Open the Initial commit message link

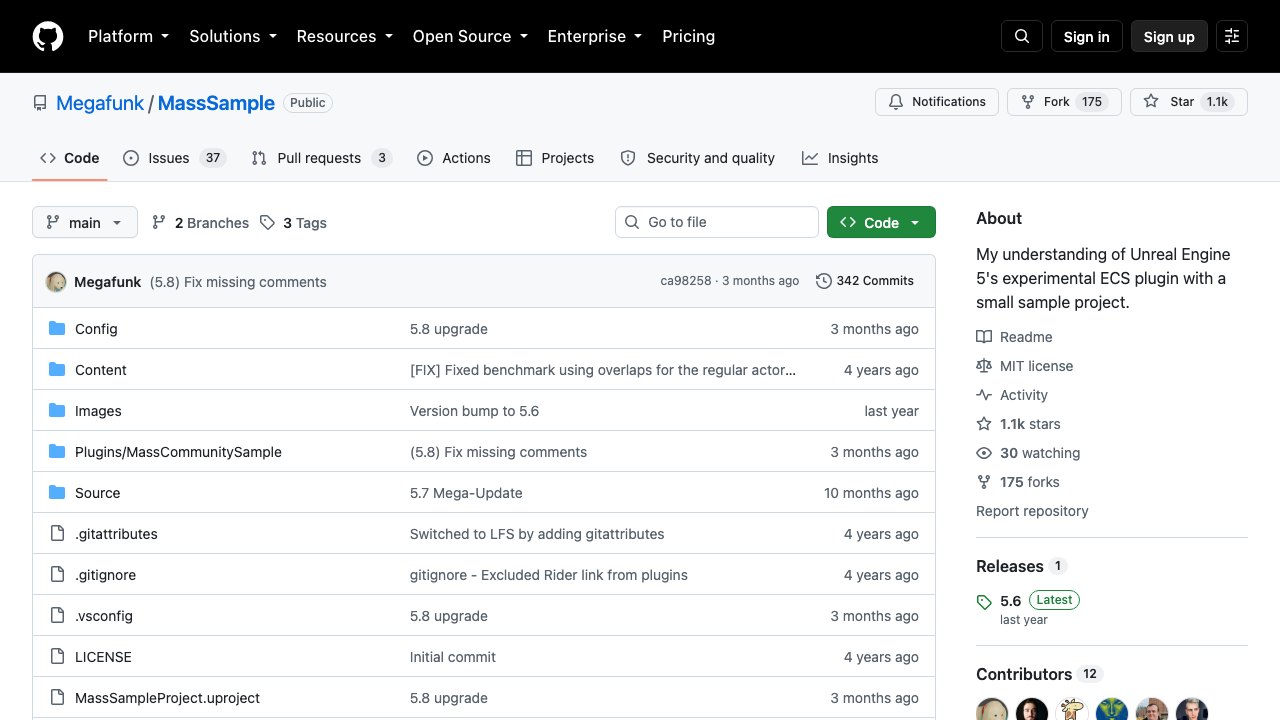pyautogui.click(x=453, y=657)
